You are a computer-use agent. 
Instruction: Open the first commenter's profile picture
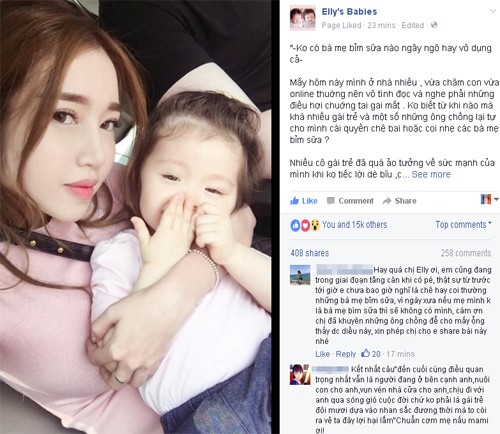click(x=300, y=275)
